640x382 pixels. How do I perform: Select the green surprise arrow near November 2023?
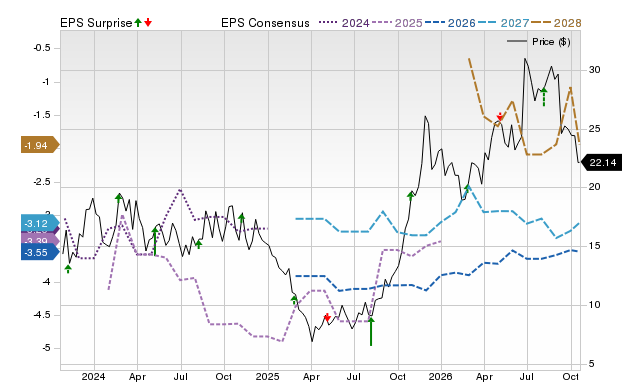(x=68, y=269)
